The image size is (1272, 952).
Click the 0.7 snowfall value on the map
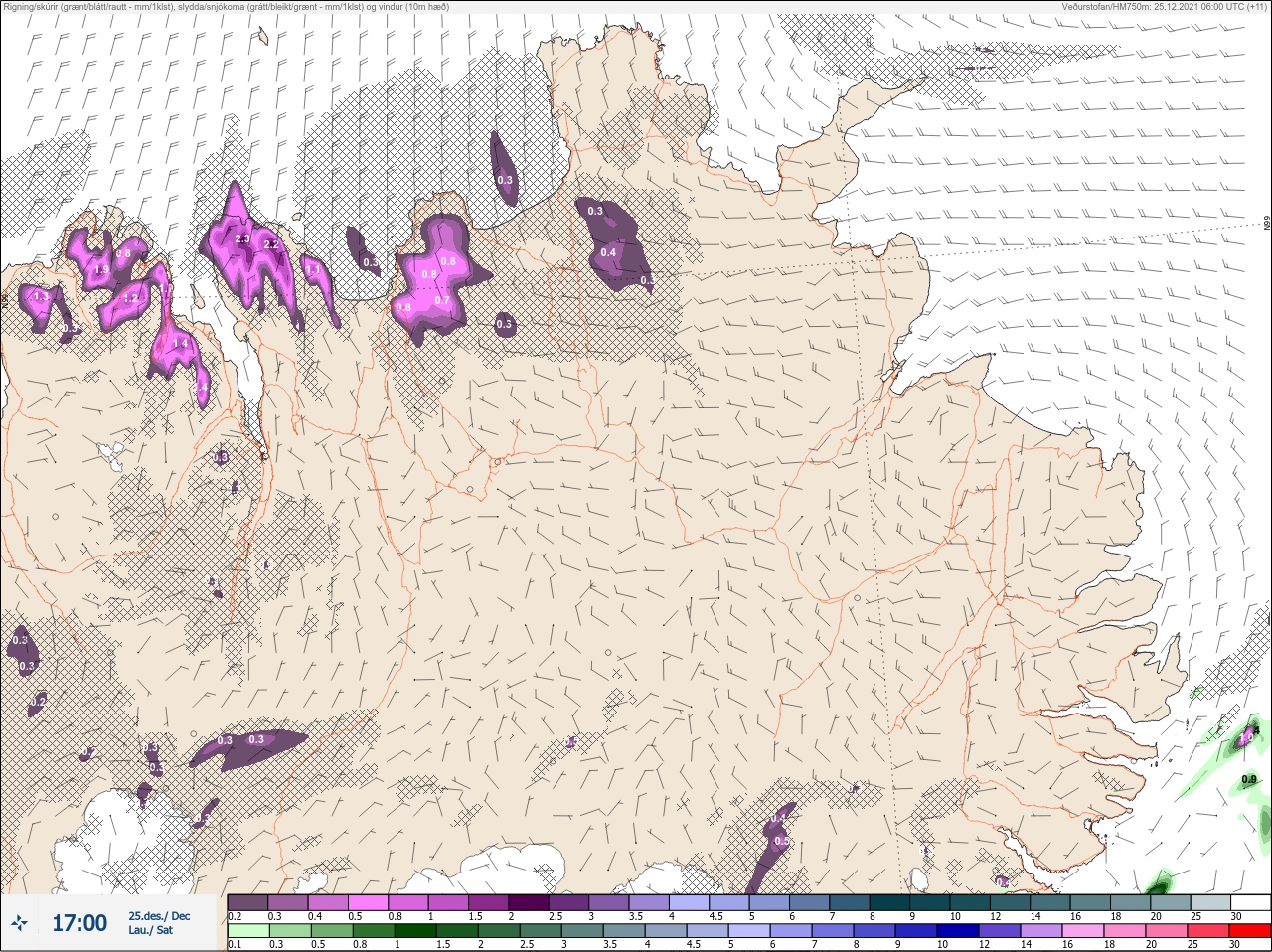click(443, 301)
